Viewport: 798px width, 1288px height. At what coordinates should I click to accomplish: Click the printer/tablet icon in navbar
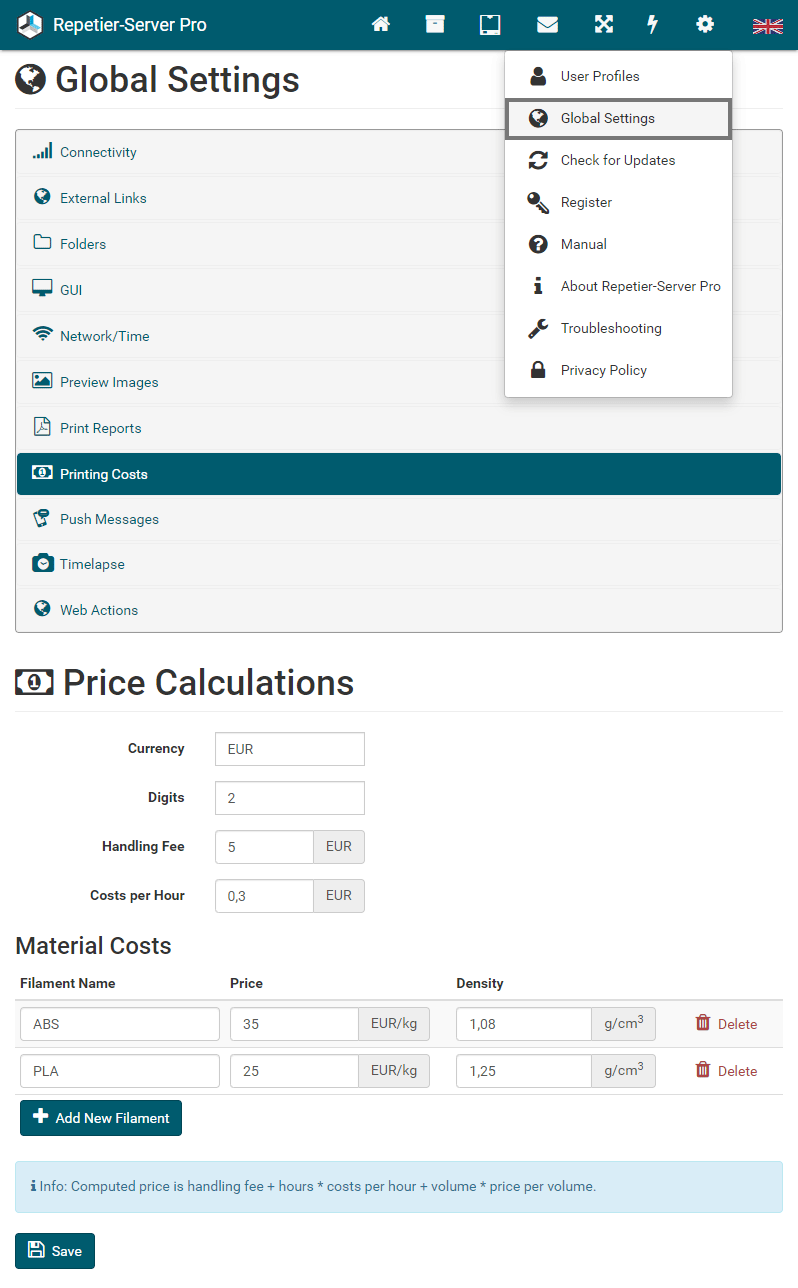click(490, 24)
